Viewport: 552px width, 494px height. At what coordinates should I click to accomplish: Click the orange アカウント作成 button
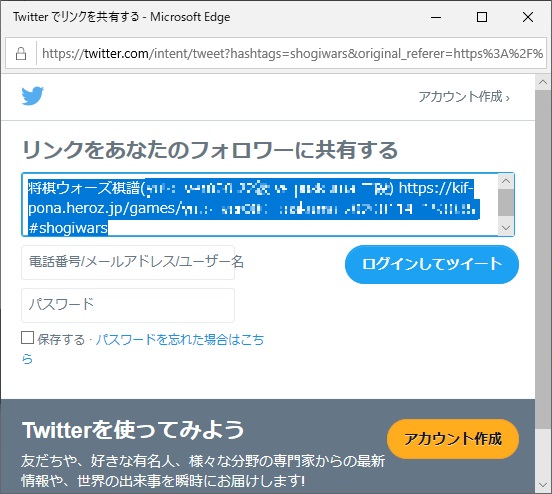[453, 439]
